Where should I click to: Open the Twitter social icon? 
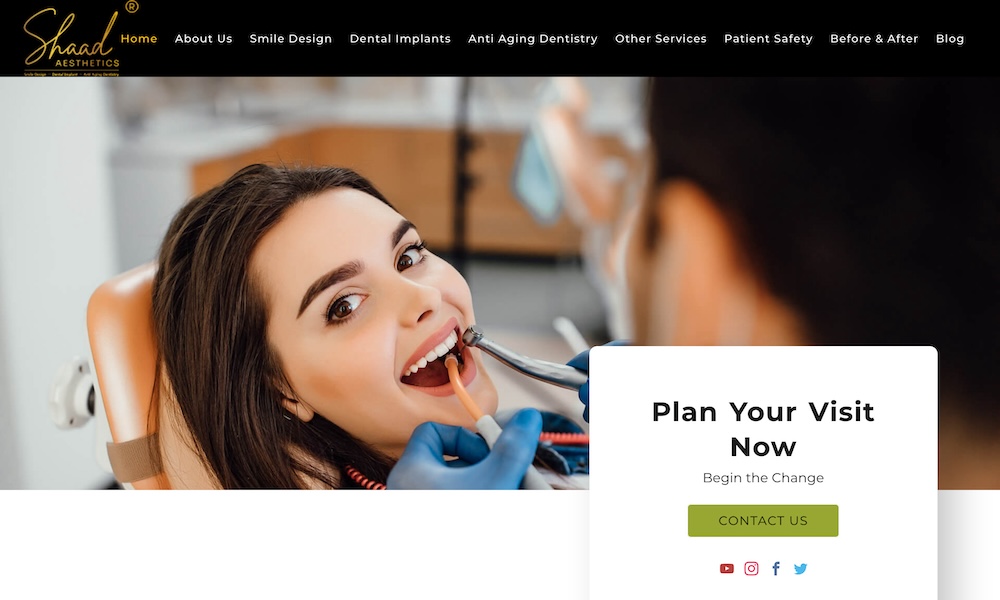[800, 568]
